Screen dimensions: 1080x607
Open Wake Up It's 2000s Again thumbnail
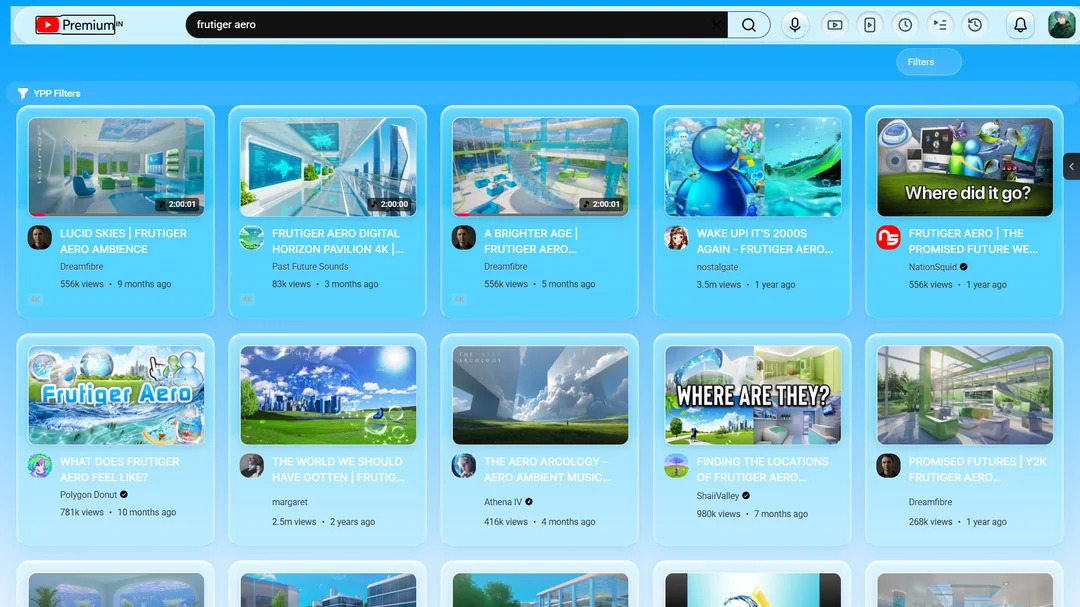[x=753, y=167]
